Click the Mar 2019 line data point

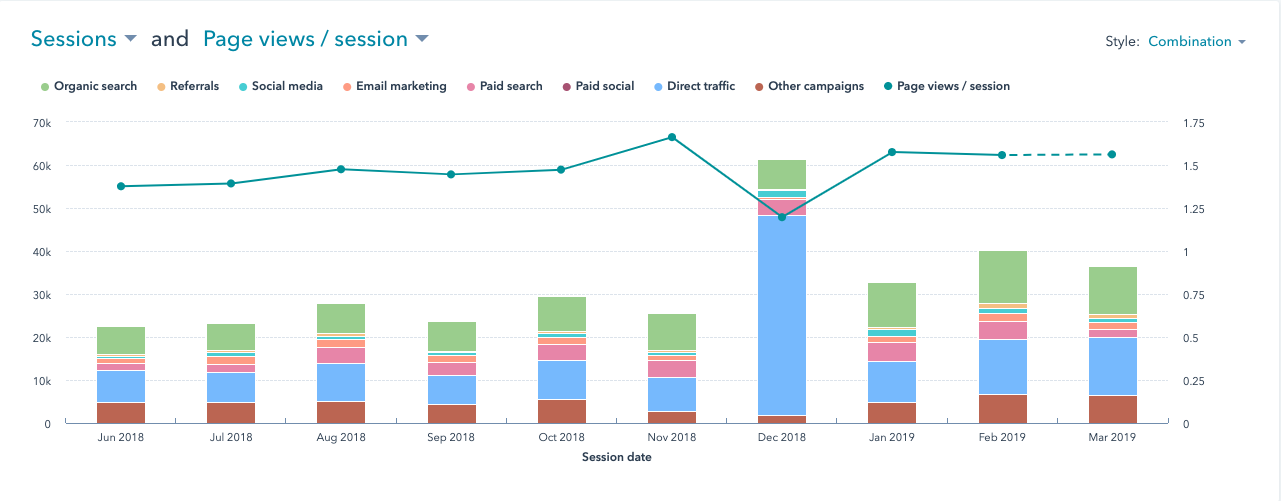(x=1112, y=154)
